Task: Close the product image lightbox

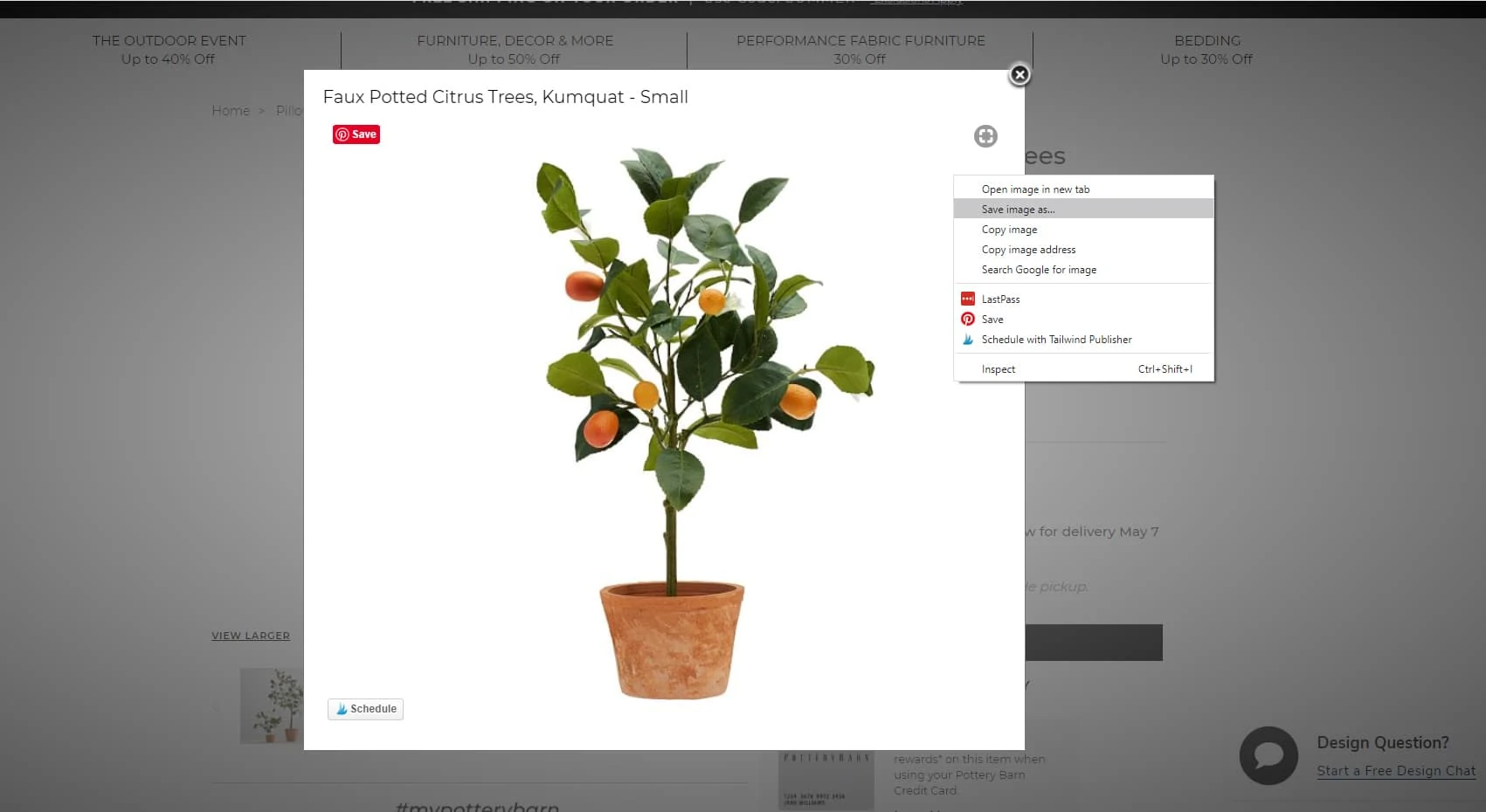Action: tap(1019, 75)
